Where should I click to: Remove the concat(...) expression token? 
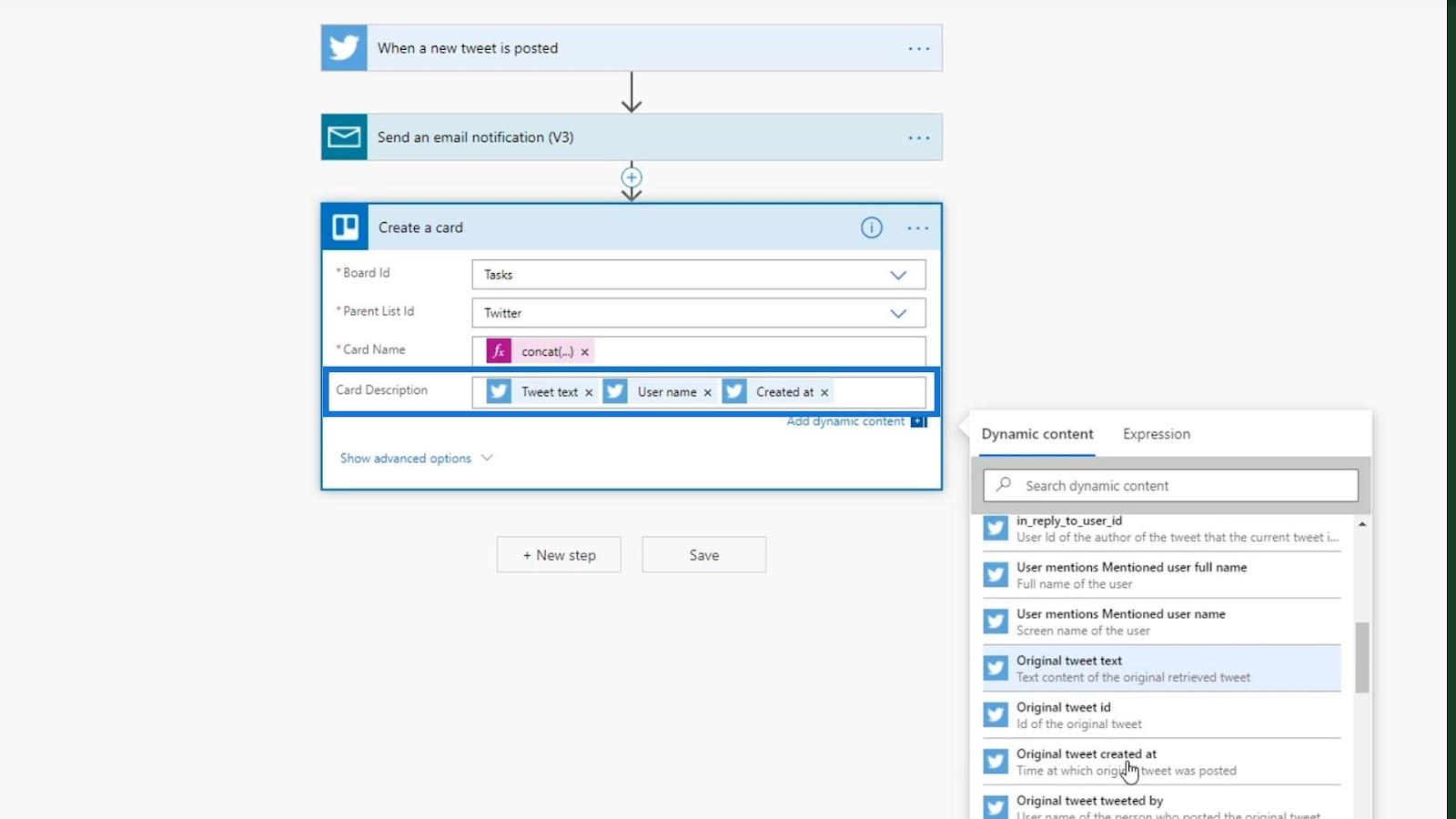[x=585, y=352]
